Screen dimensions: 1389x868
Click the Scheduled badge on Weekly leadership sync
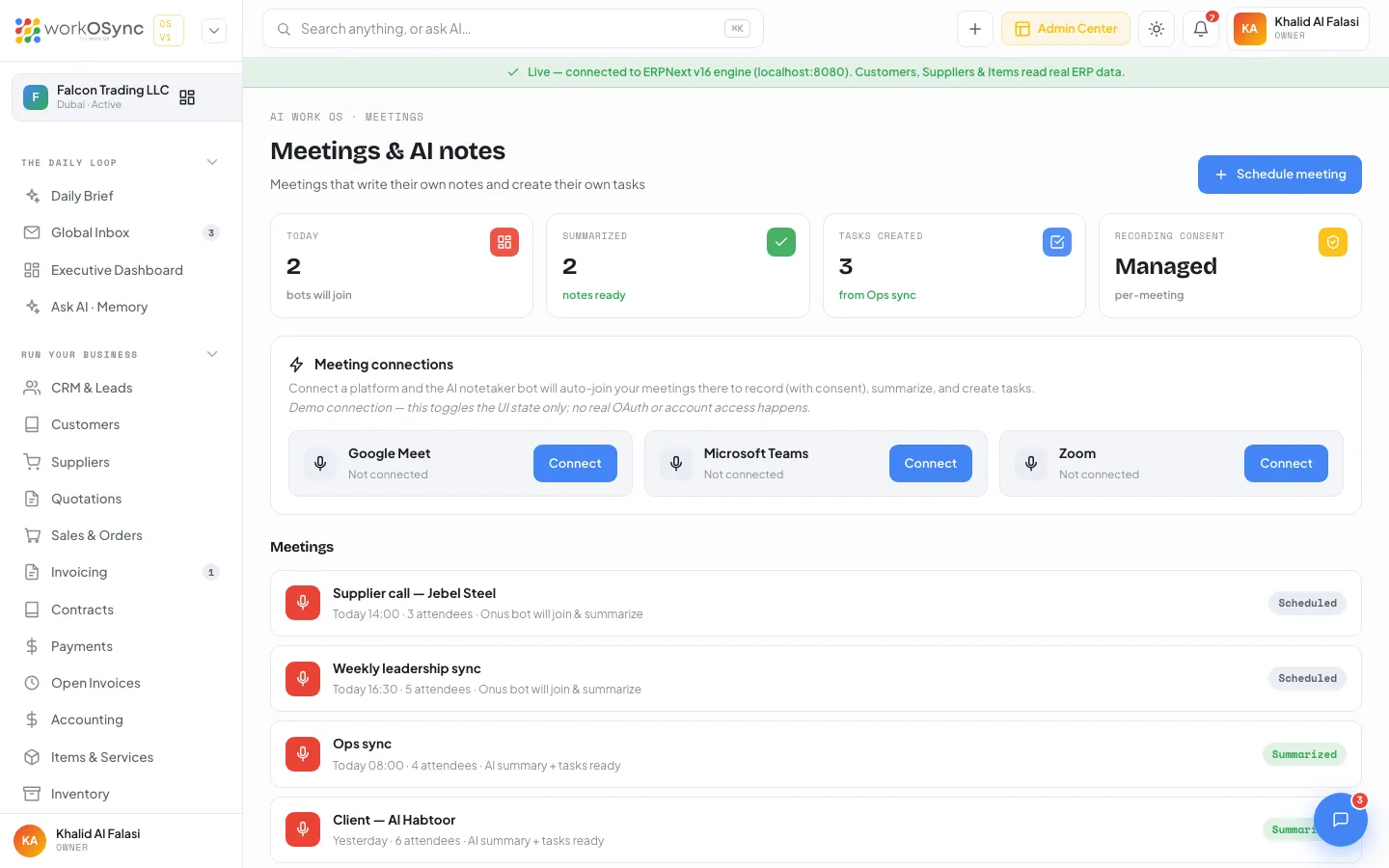(1308, 679)
